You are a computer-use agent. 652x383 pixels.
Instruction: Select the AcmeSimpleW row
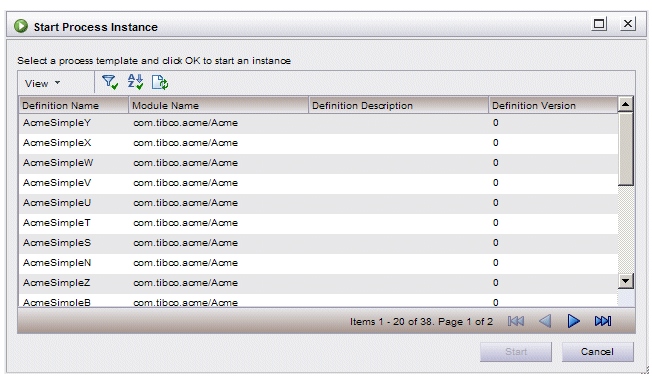pyautogui.click(x=318, y=163)
